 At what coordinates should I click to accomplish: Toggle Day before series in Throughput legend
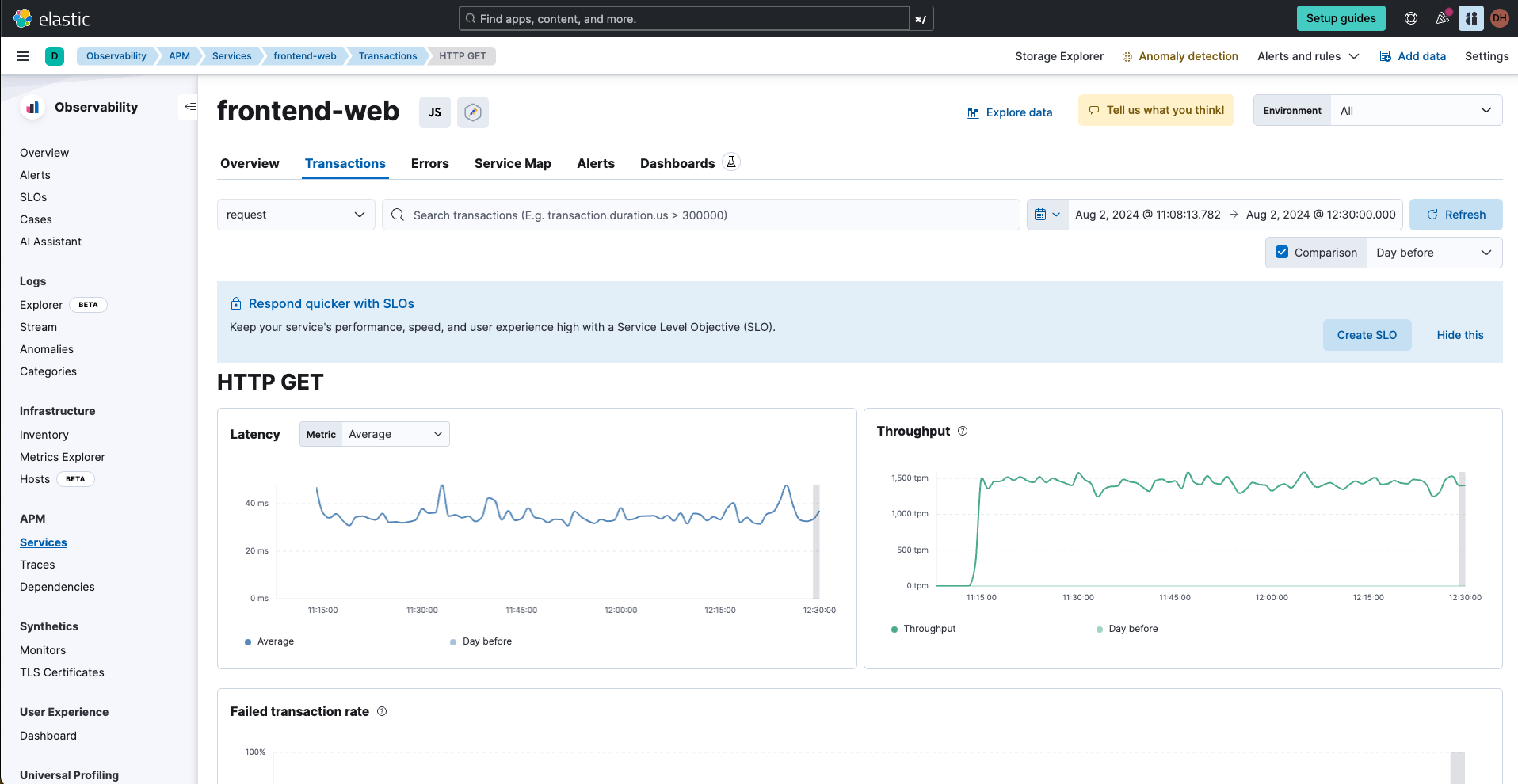1132,629
